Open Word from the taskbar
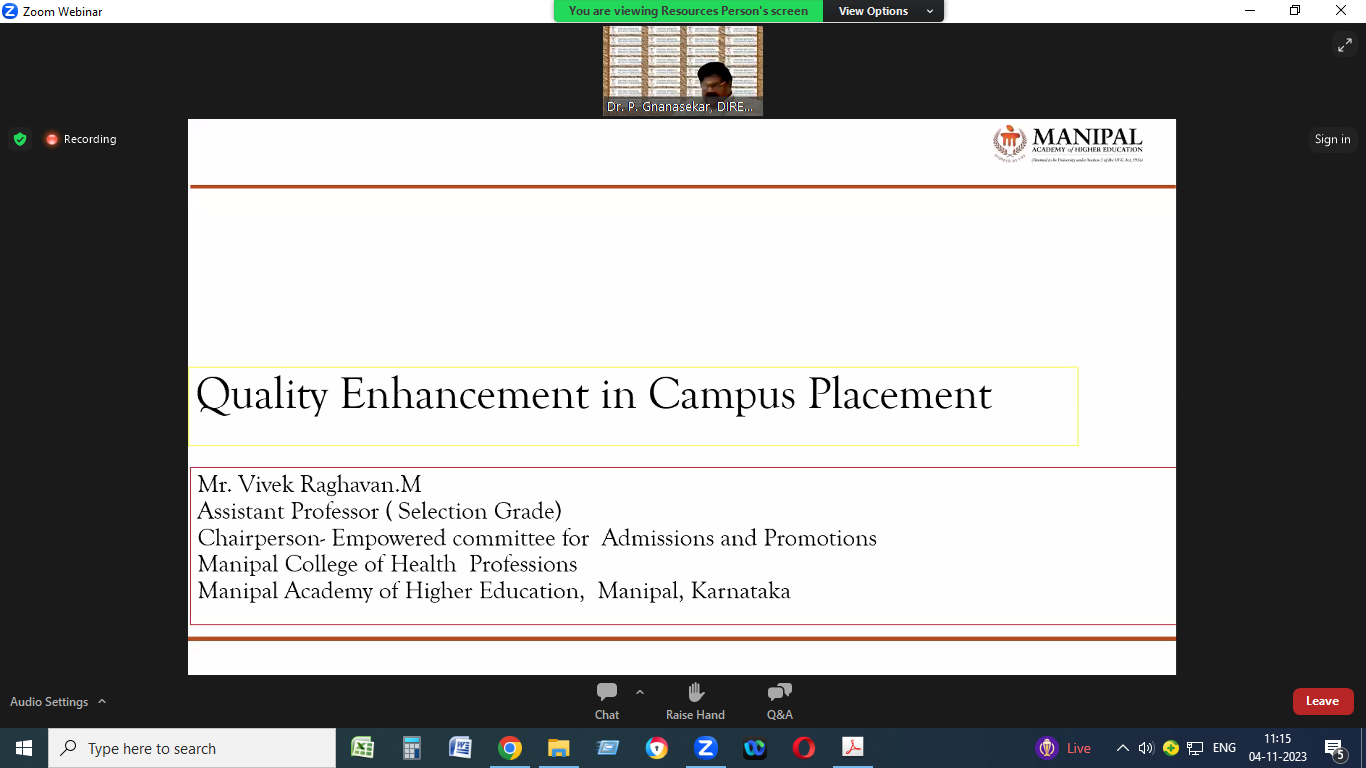Viewport: 1366px width, 768px height. (x=460, y=748)
